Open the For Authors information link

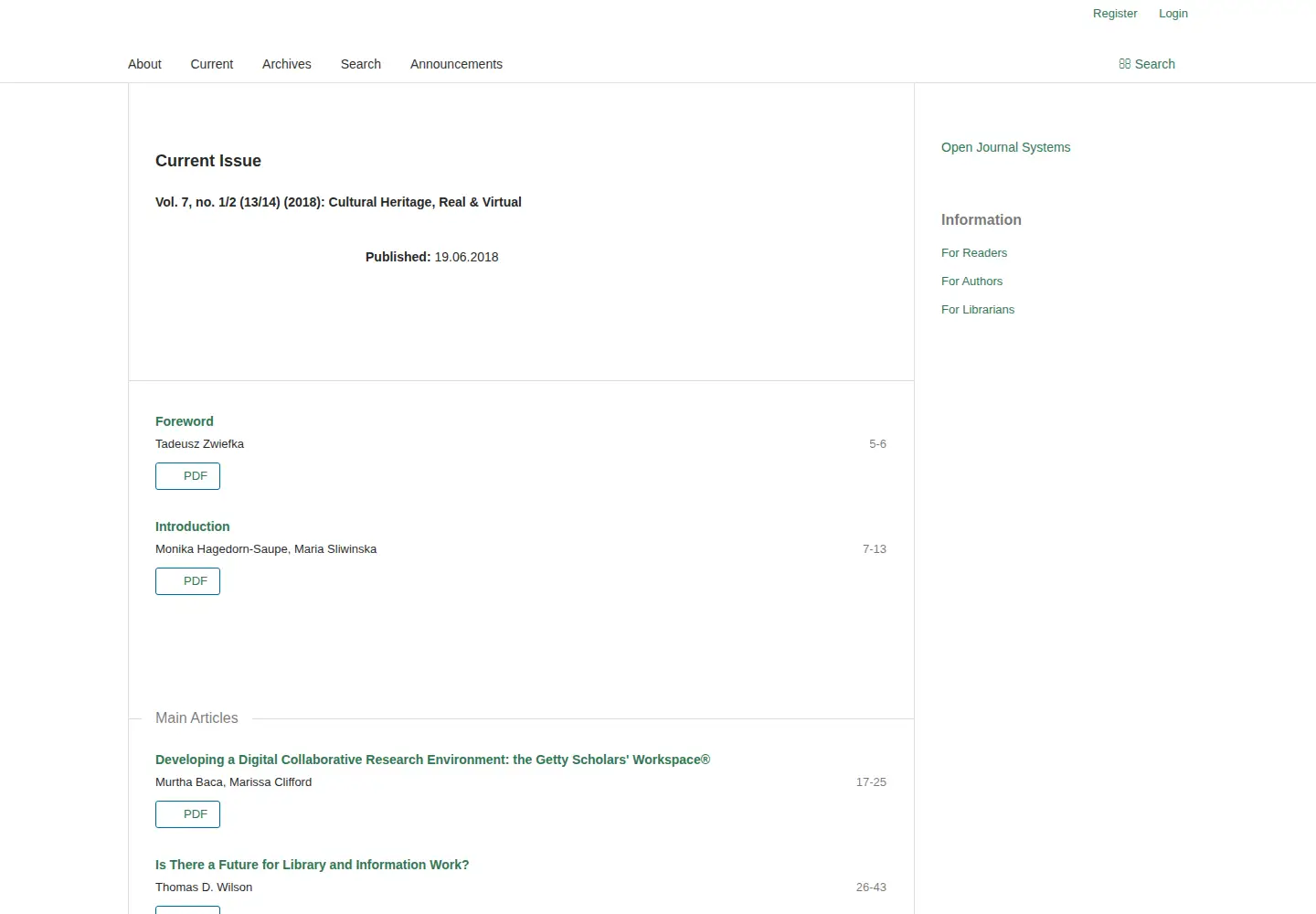pos(971,282)
